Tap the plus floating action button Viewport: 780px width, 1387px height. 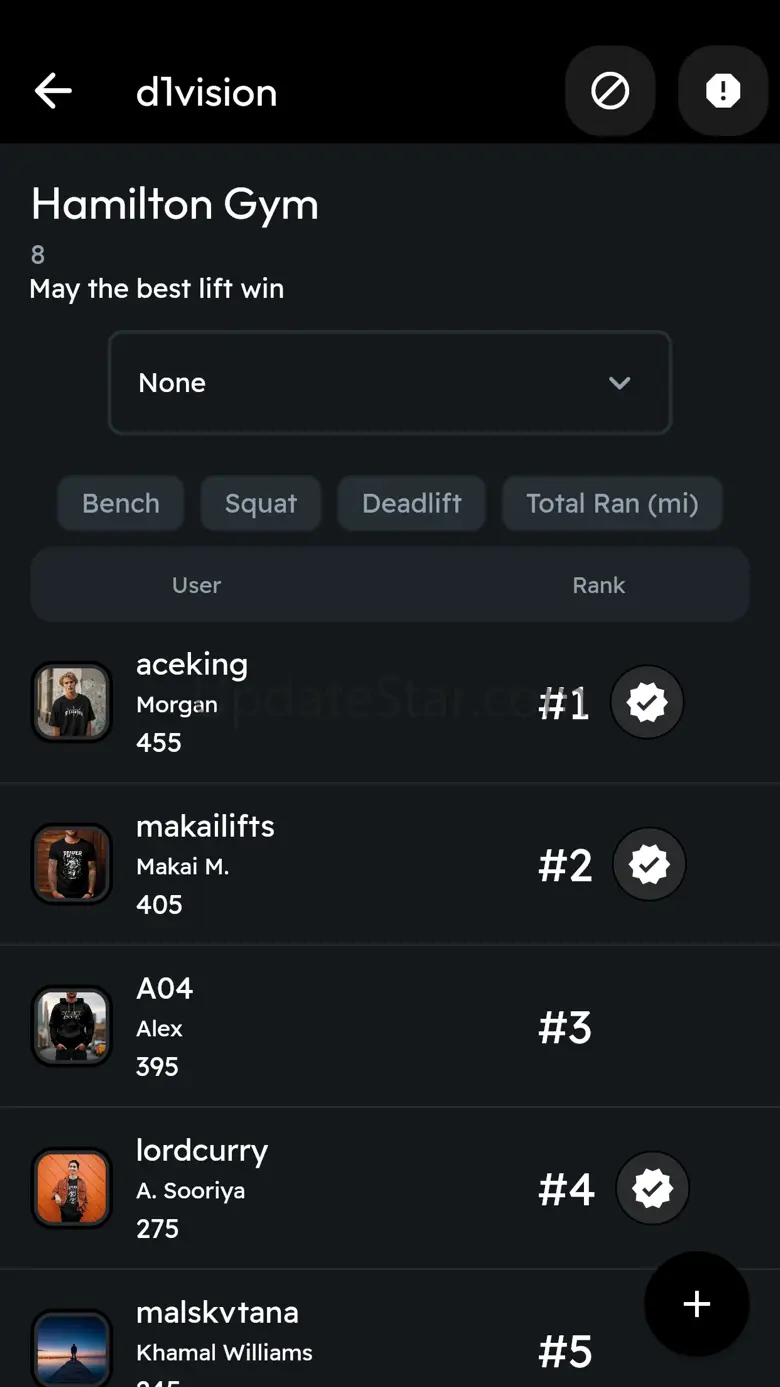[696, 1304]
